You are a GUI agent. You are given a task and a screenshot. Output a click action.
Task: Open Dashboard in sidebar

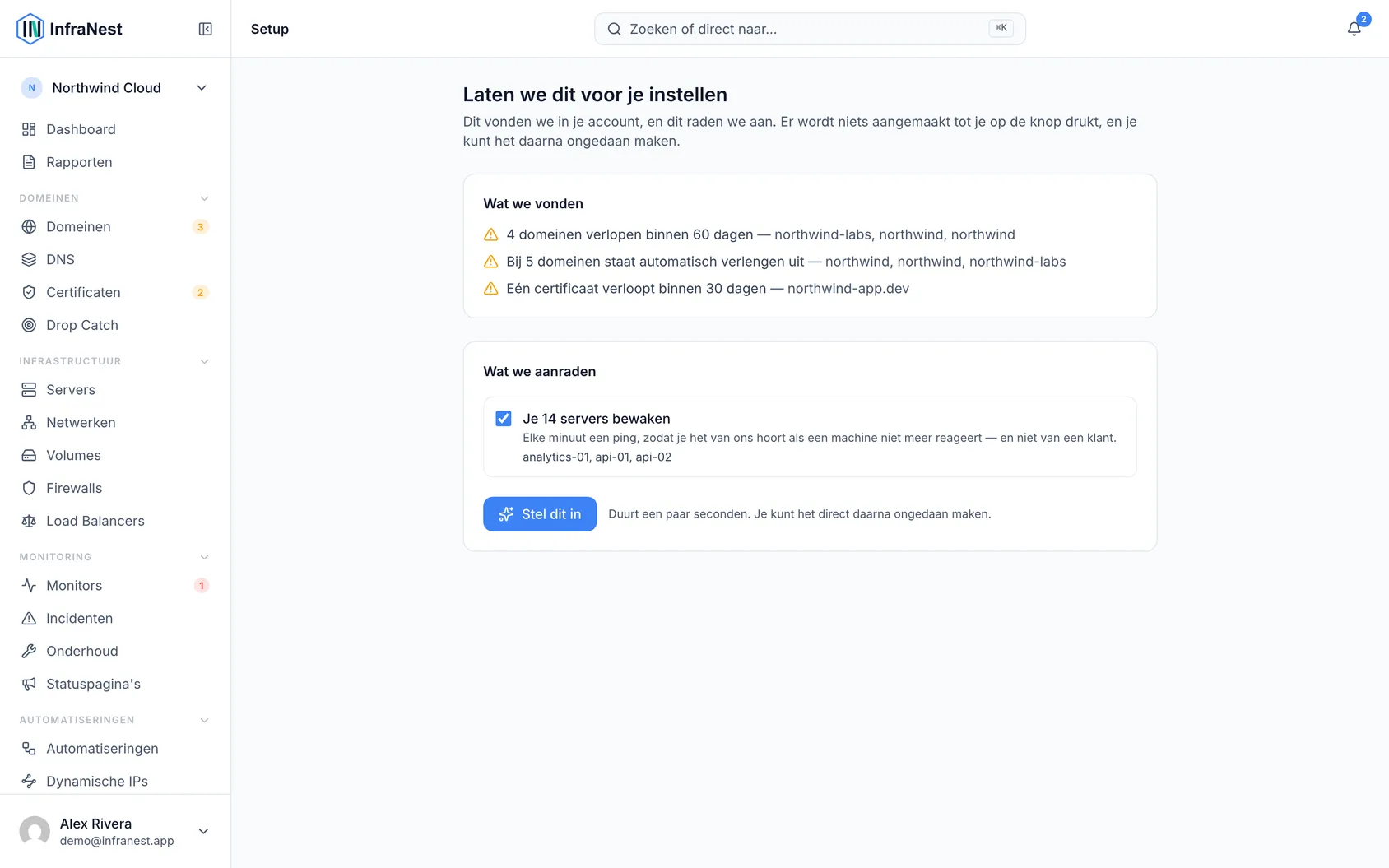tap(115, 129)
